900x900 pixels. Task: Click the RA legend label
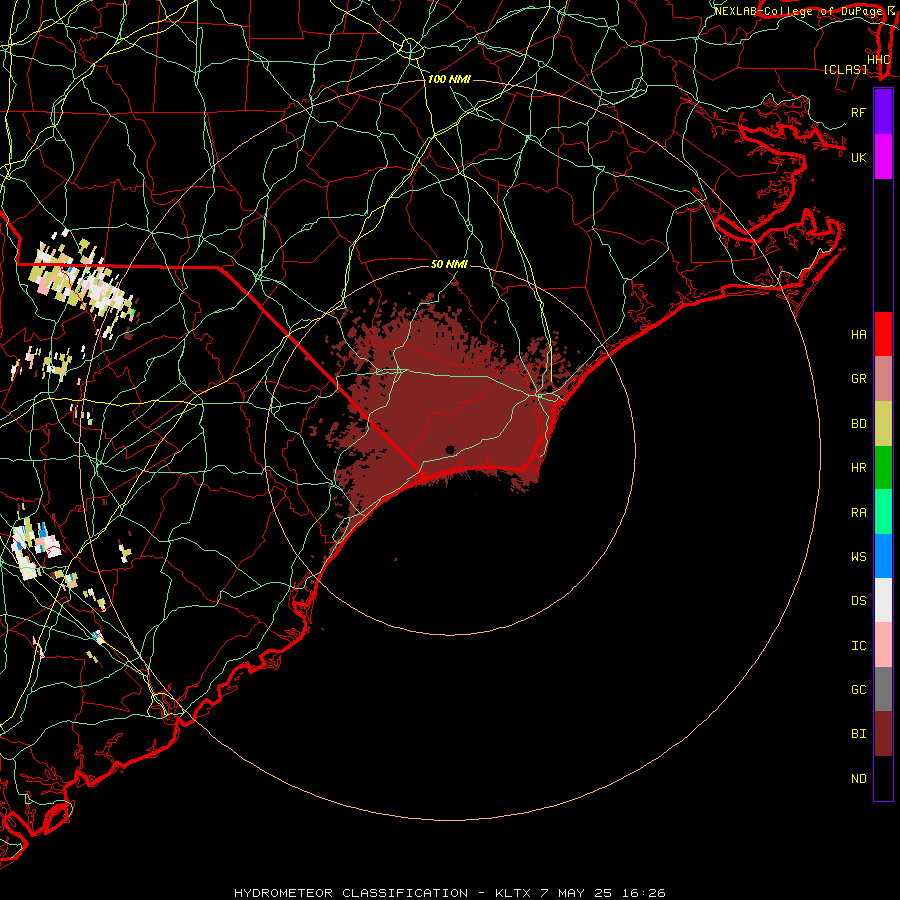[858, 513]
